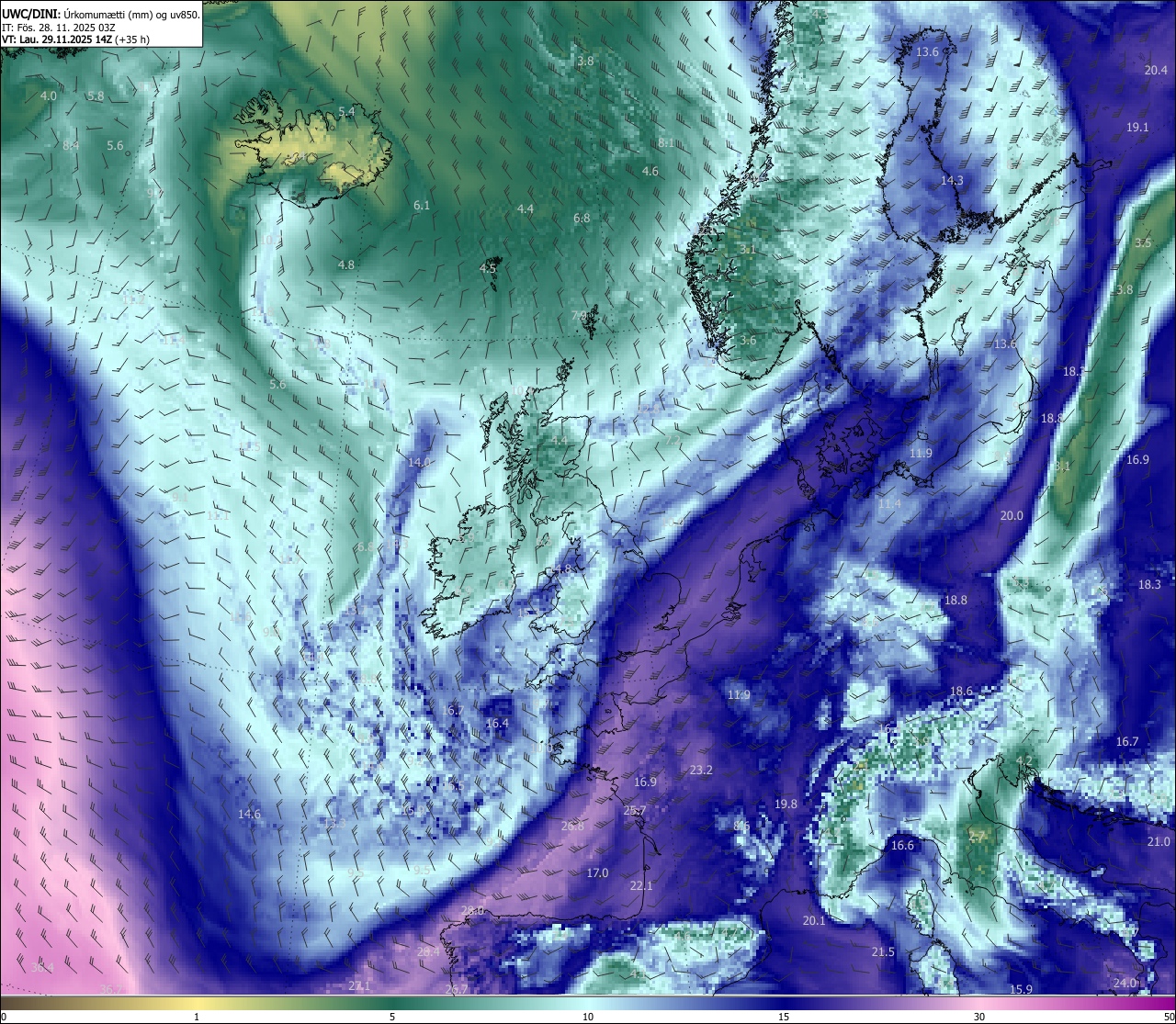The height and width of the screenshot is (1024, 1176).
Task: Click the "25.7" value label
Action: (x=635, y=811)
